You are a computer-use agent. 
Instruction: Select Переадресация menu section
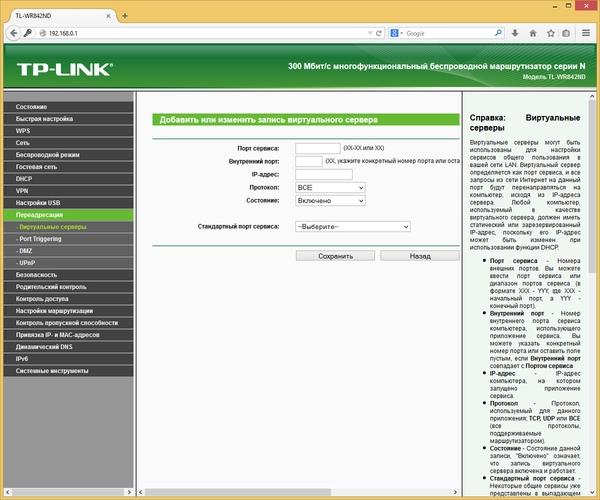pos(69,215)
